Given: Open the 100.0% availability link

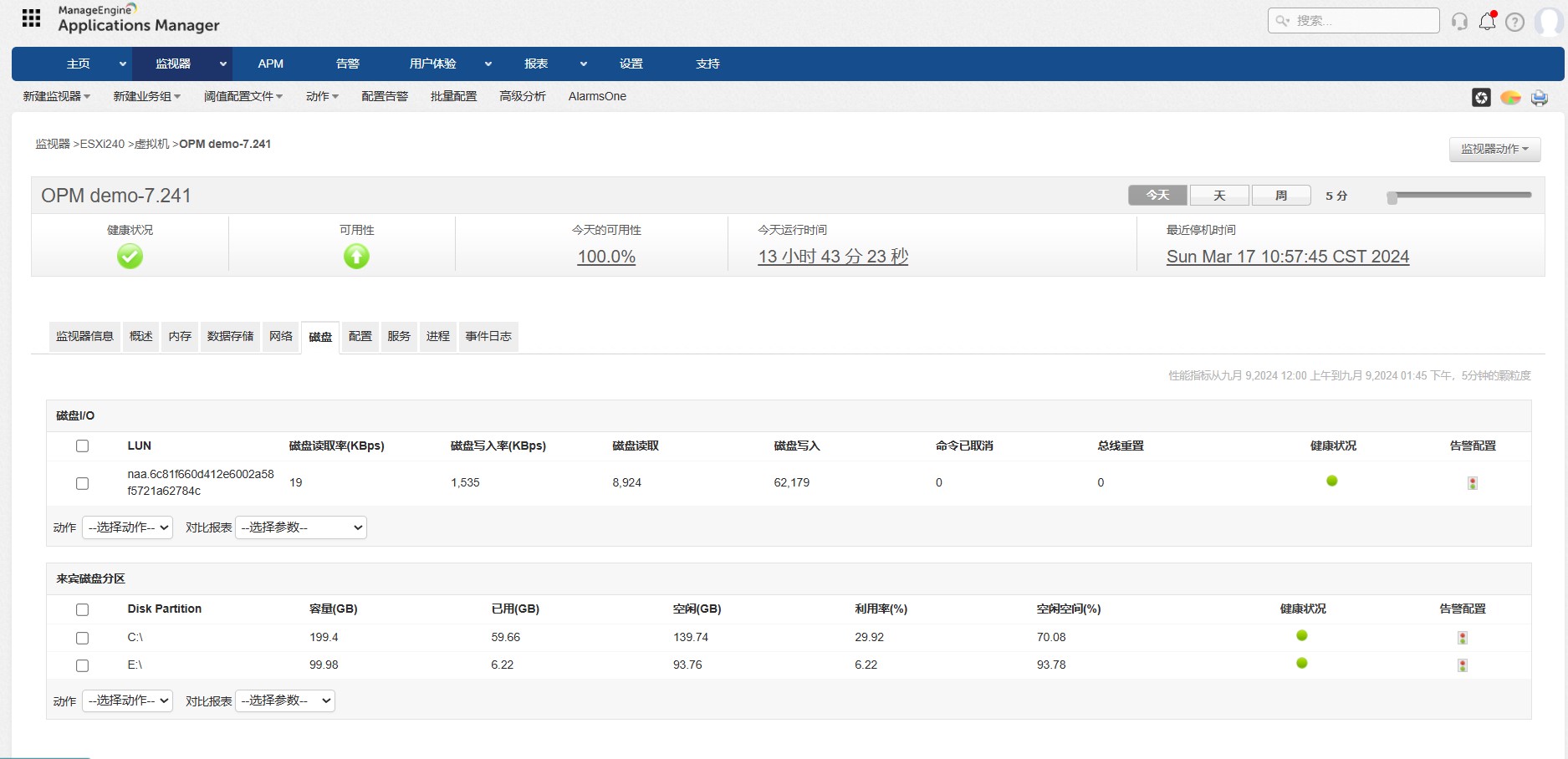Looking at the screenshot, I should point(606,257).
